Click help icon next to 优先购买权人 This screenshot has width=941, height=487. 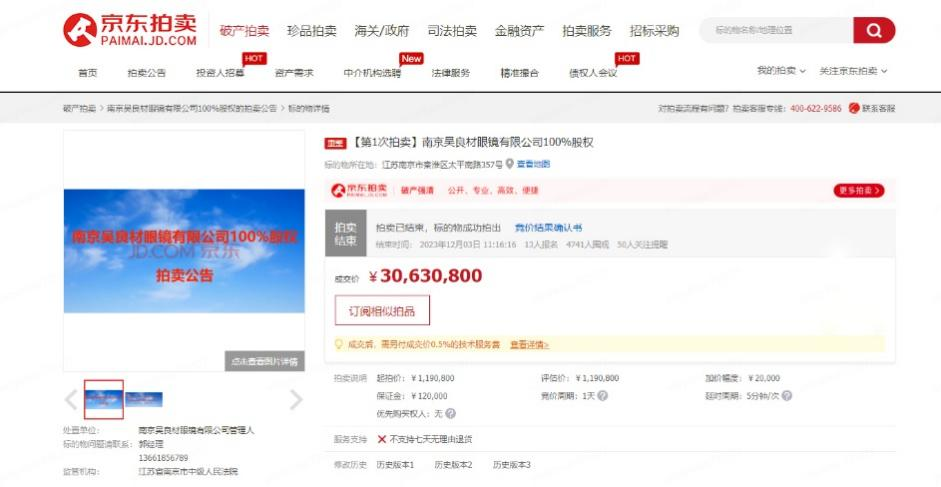tap(450, 413)
